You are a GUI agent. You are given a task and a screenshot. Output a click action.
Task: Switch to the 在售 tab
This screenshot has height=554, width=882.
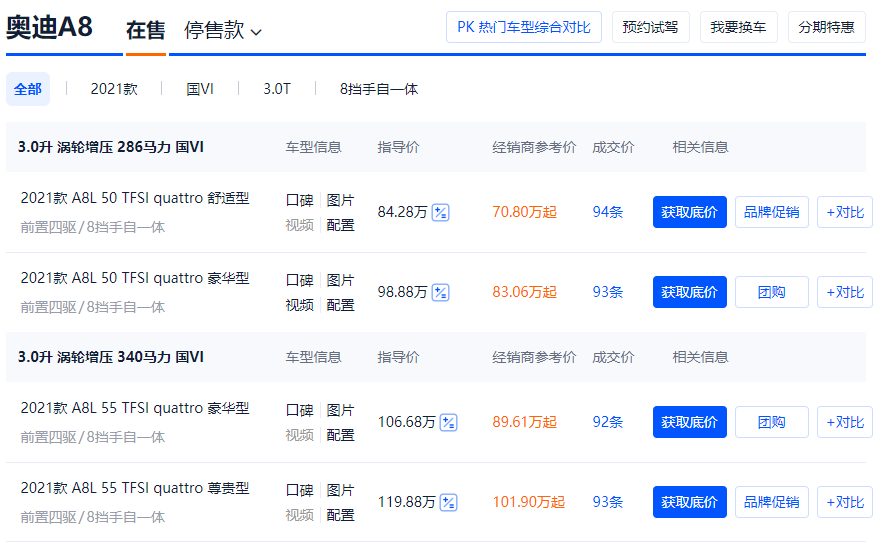[145, 30]
